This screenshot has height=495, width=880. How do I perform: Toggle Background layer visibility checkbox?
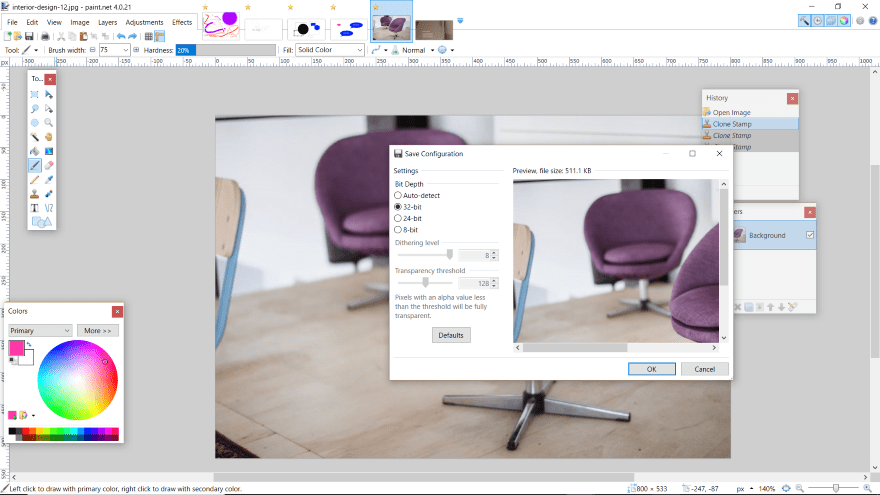(810, 236)
